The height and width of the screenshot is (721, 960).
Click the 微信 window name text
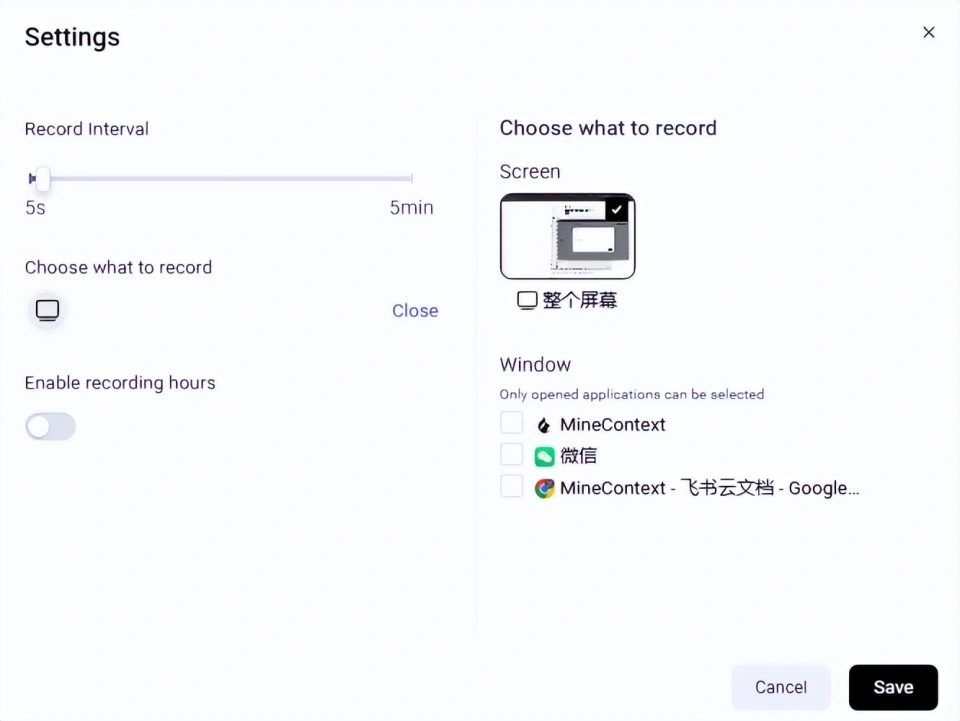click(x=579, y=456)
